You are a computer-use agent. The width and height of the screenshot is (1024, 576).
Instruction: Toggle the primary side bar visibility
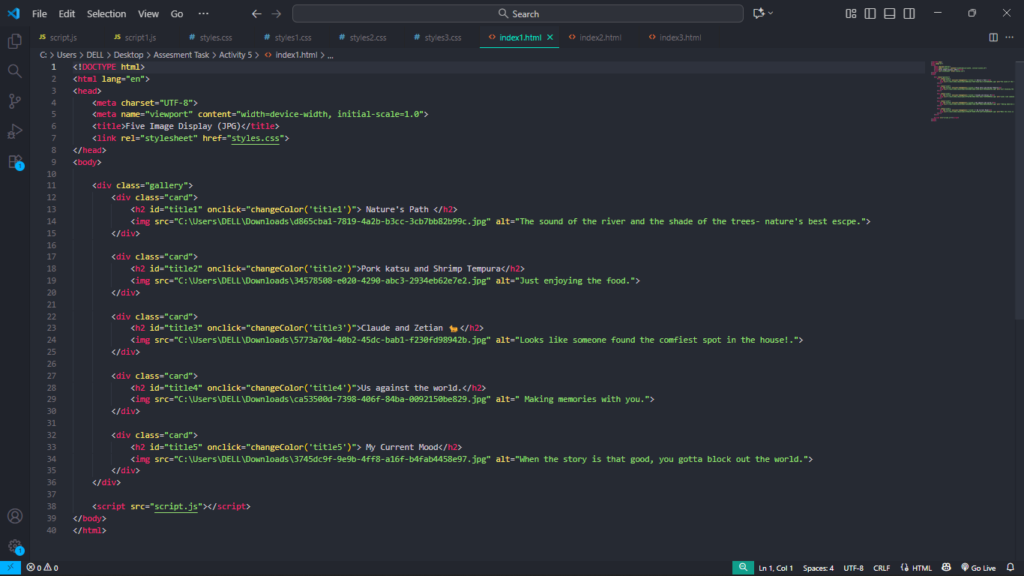(870, 14)
